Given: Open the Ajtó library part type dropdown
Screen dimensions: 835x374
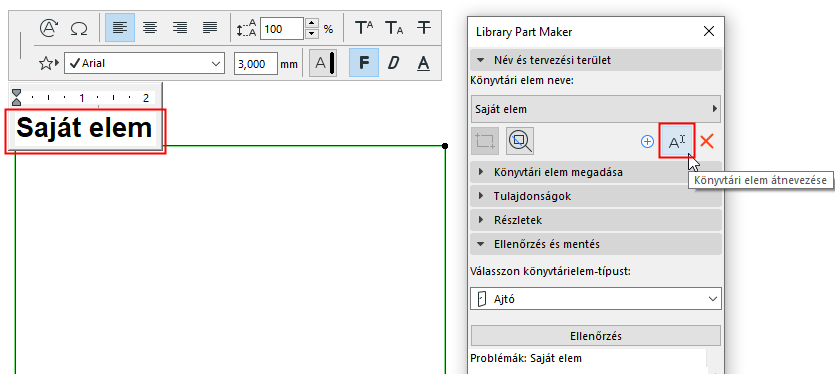Looking at the screenshot, I should point(596,299).
